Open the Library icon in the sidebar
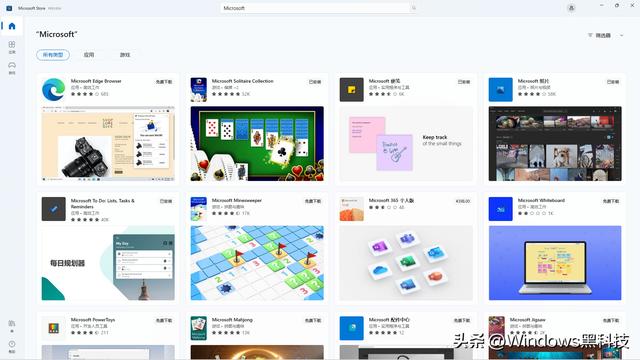Image resolution: width=640 pixels, height=360 pixels. 12,325
